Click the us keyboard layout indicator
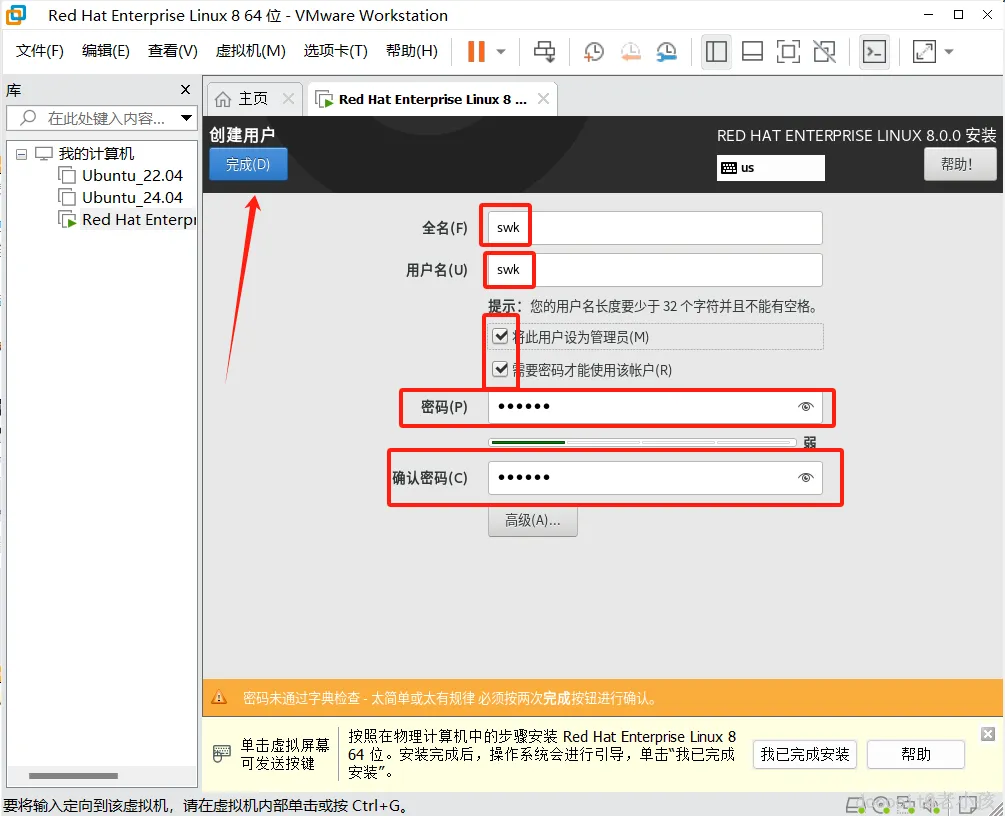The width and height of the screenshot is (1005, 816). click(x=770, y=168)
